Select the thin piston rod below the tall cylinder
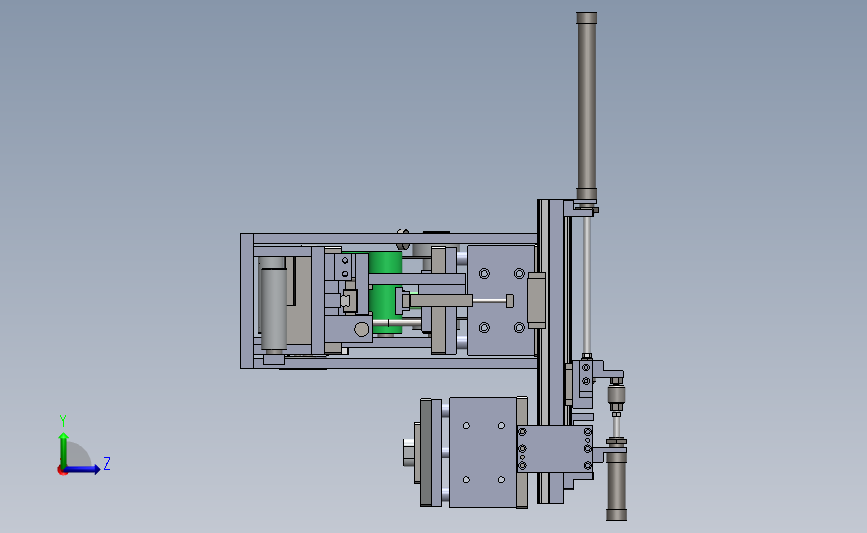867x533 pixels. click(587, 283)
